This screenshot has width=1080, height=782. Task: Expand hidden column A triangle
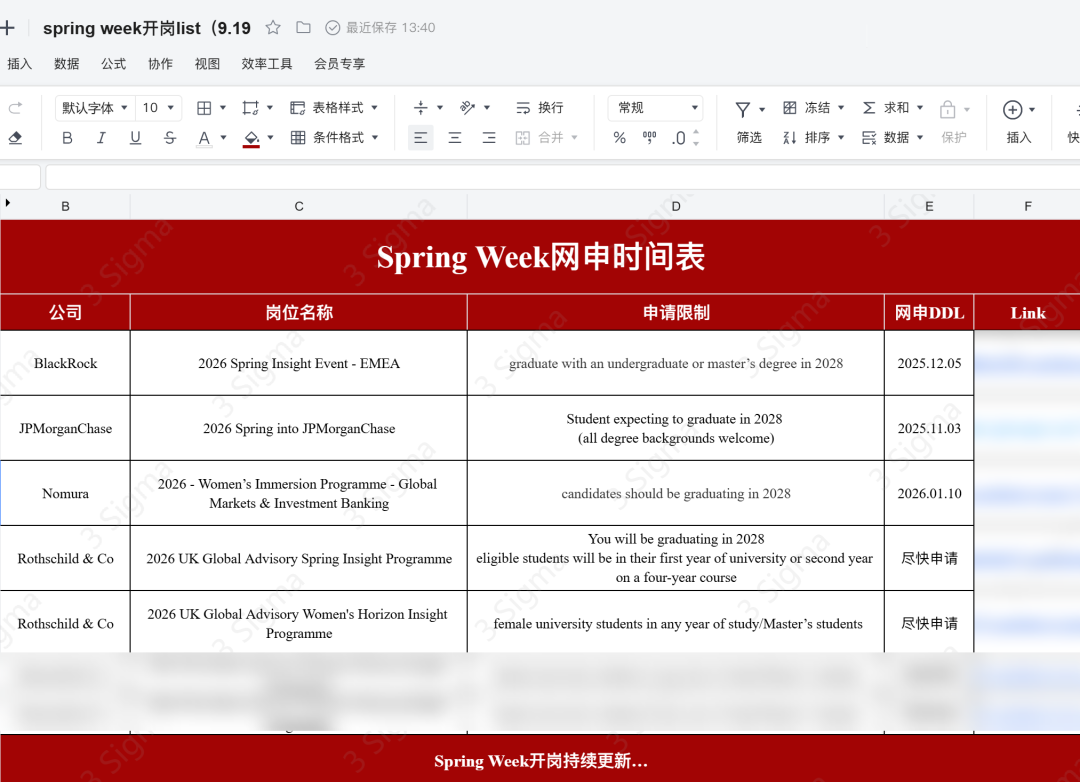click(8, 203)
